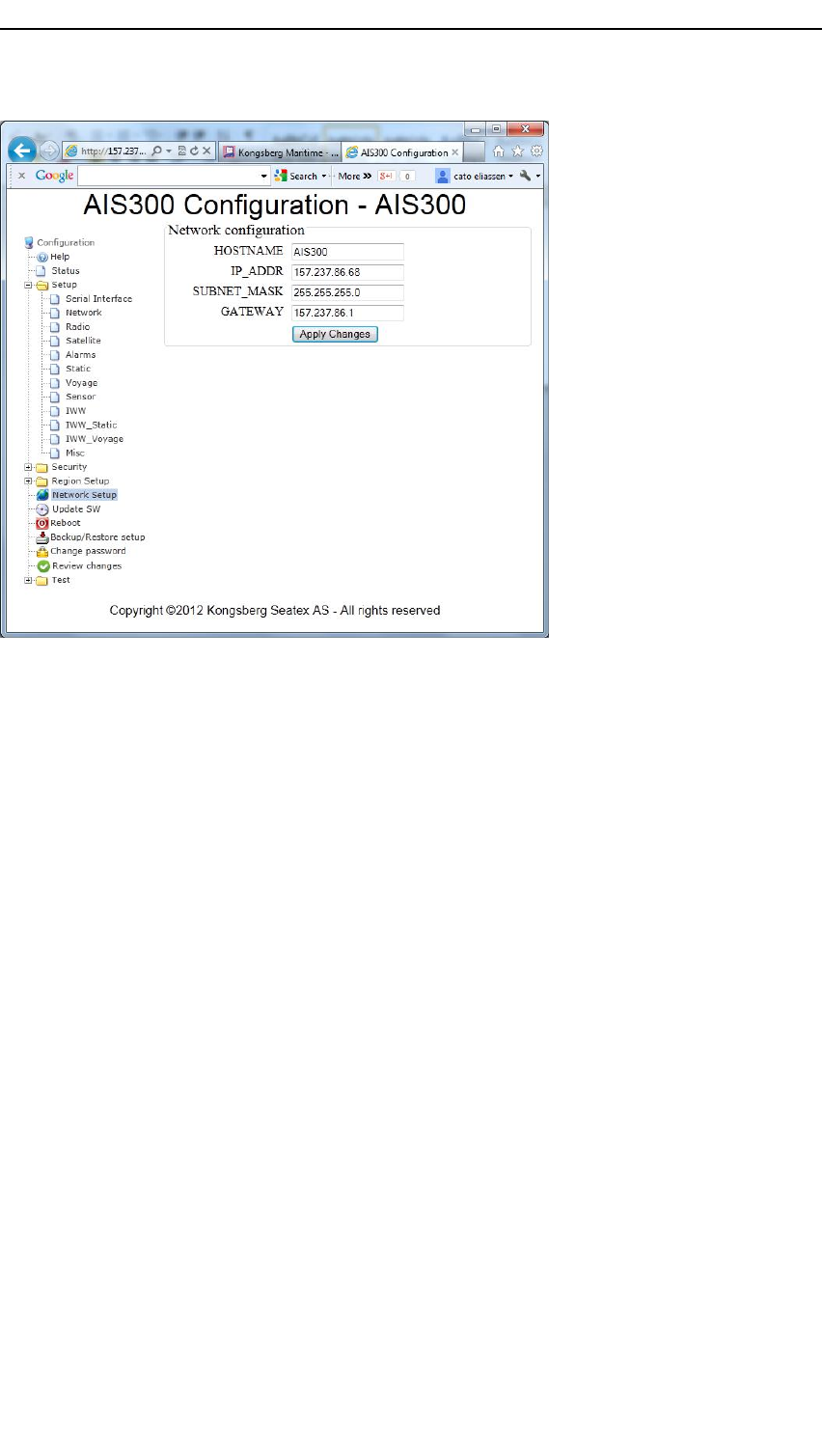This screenshot has width=822, height=1456.
Task: Click the Network Setup globe icon
Action: tap(42, 495)
